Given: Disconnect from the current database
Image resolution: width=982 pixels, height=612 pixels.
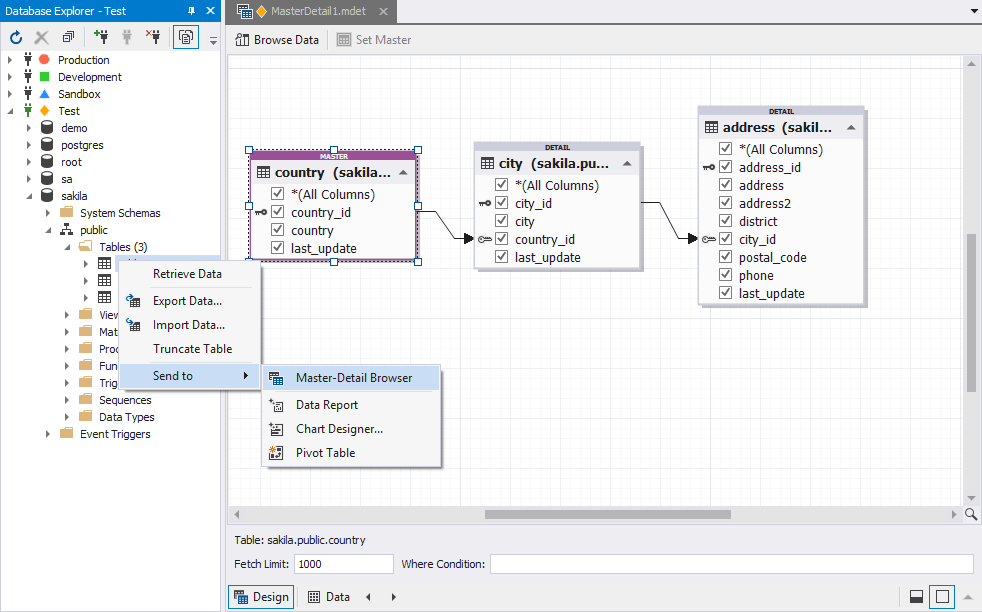Looking at the screenshot, I should (x=152, y=37).
